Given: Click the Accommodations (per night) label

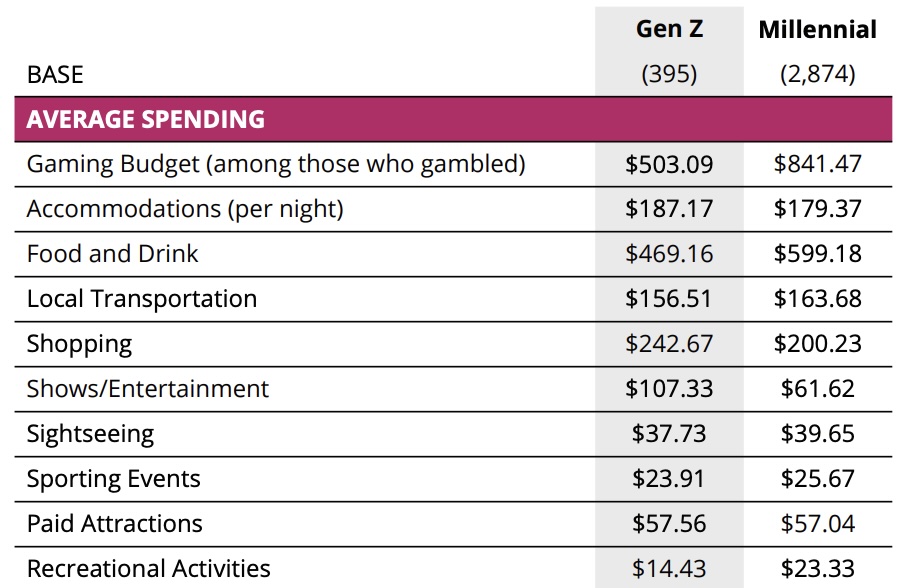Looking at the screenshot, I should (x=185, y=209).
